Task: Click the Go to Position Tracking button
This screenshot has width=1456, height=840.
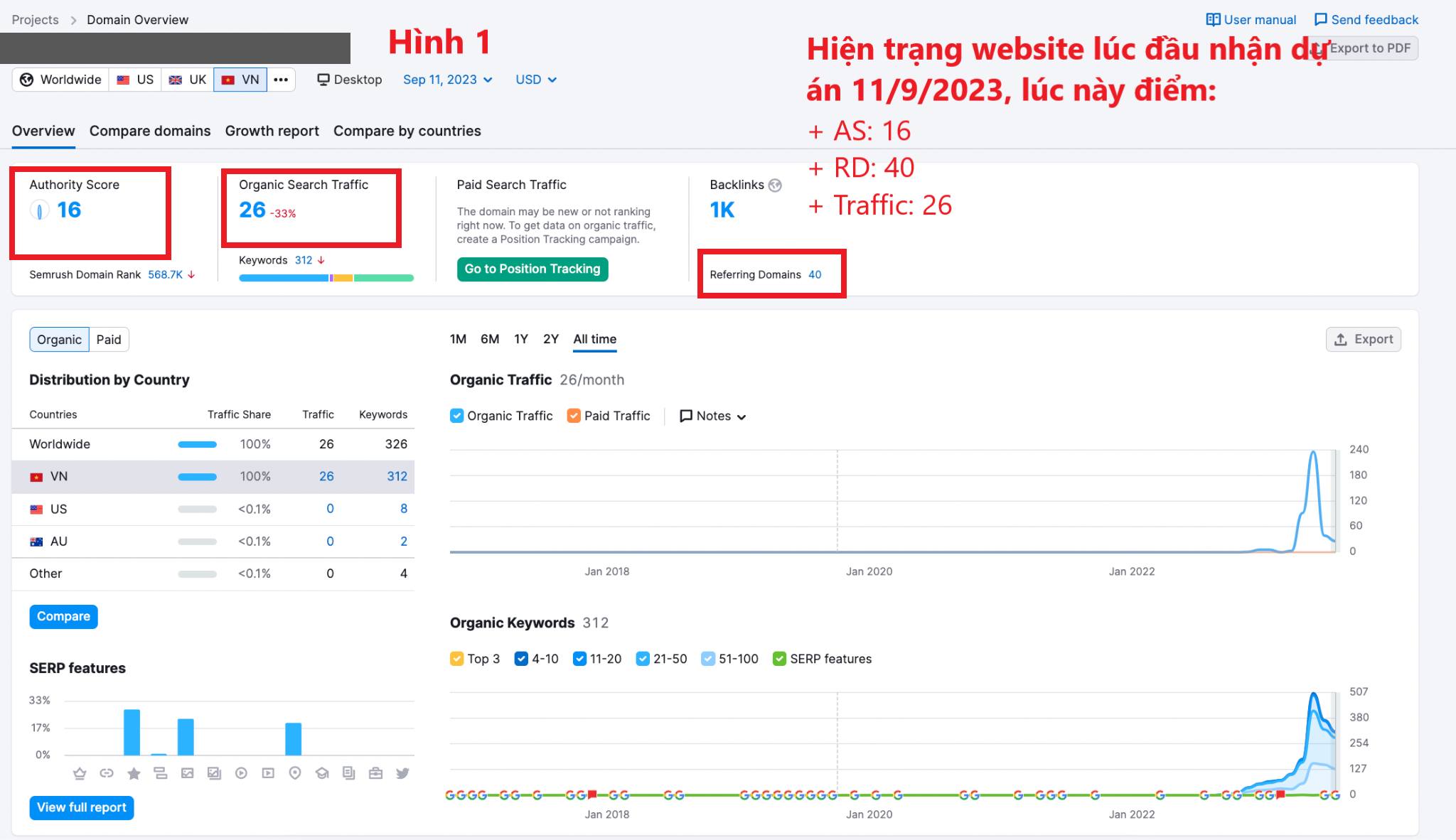Action: [x=532, y=269]
